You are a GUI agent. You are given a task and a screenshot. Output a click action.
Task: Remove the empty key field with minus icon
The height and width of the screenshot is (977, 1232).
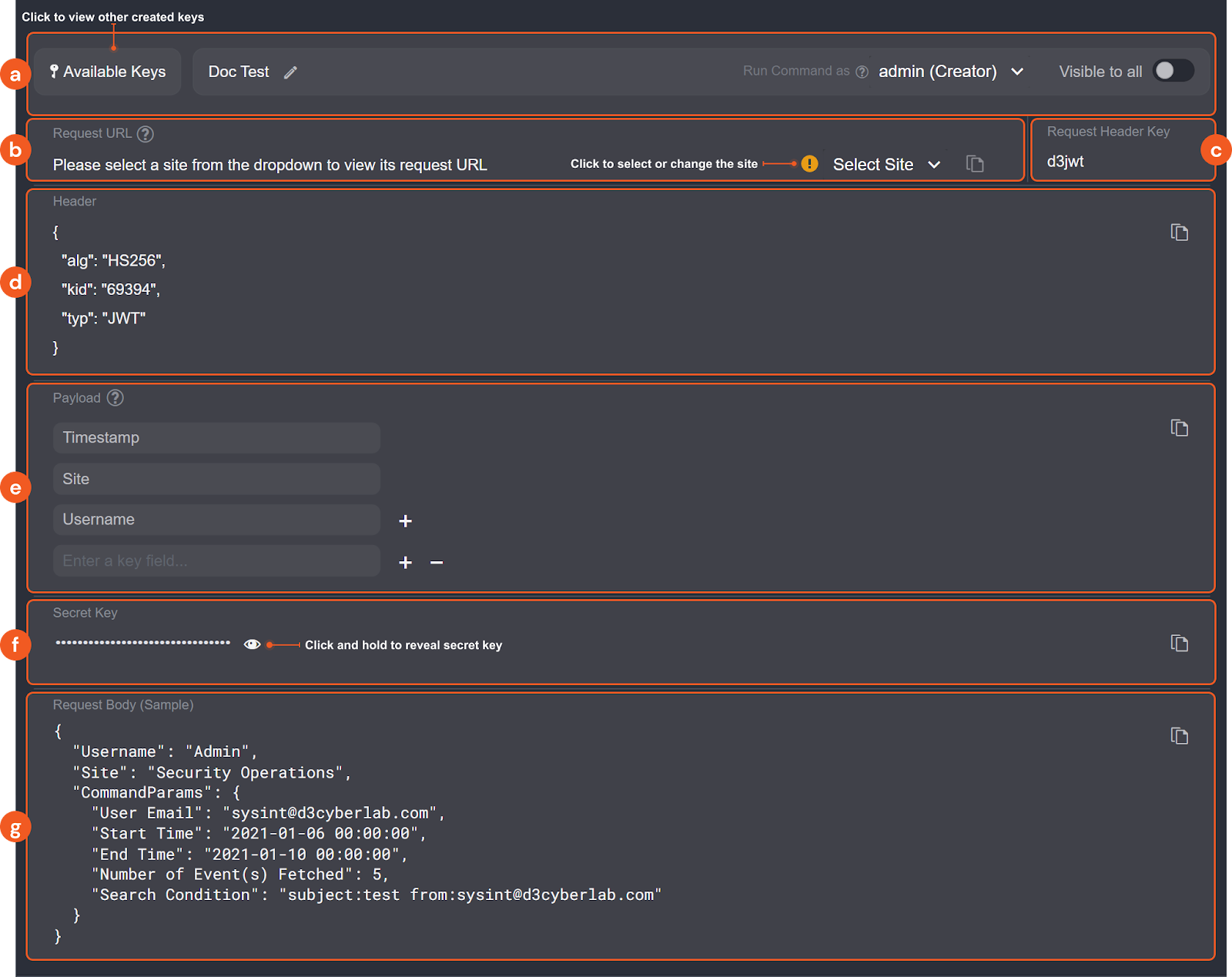click(x=437, y=563)
